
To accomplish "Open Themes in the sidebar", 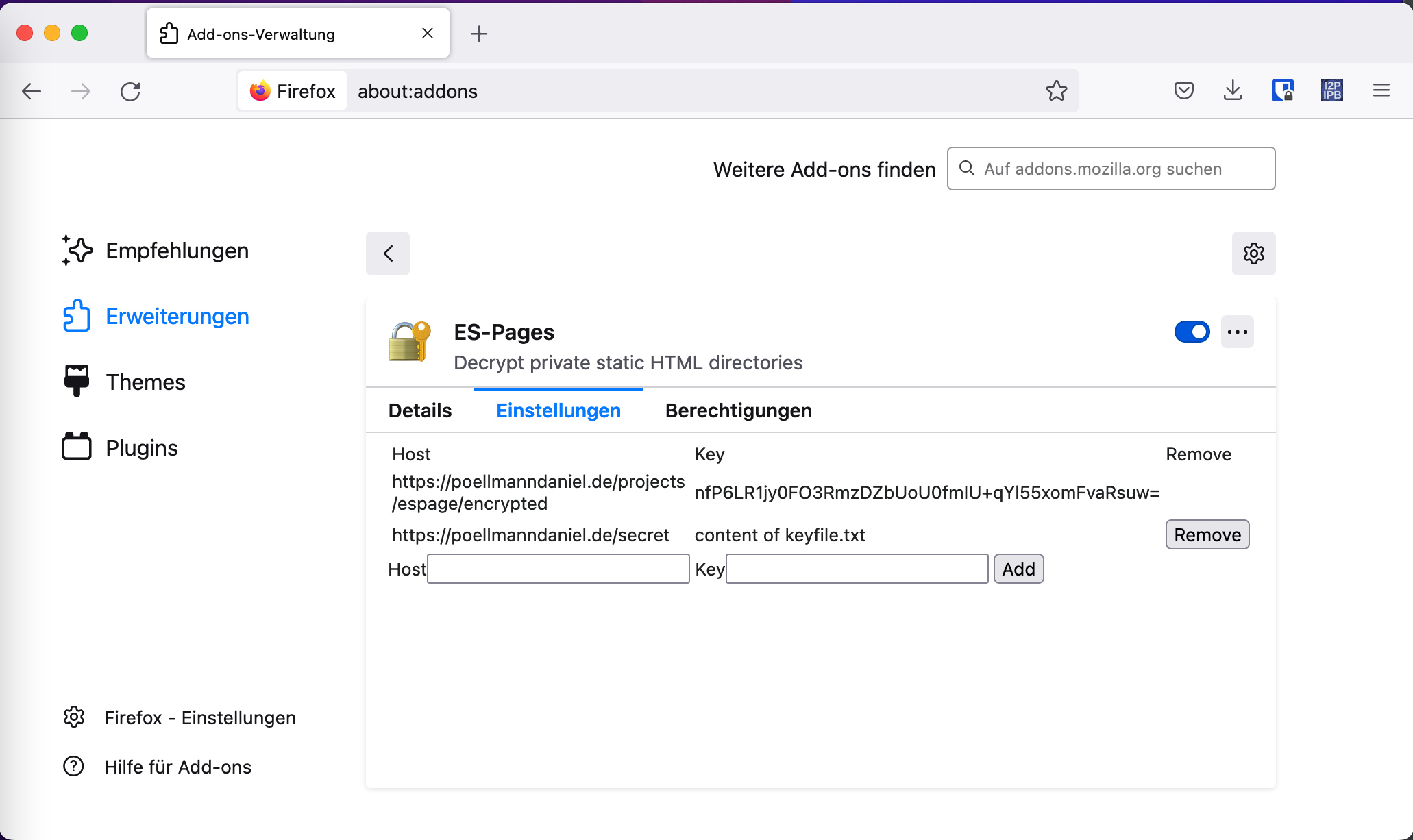I will coord(124,382).
